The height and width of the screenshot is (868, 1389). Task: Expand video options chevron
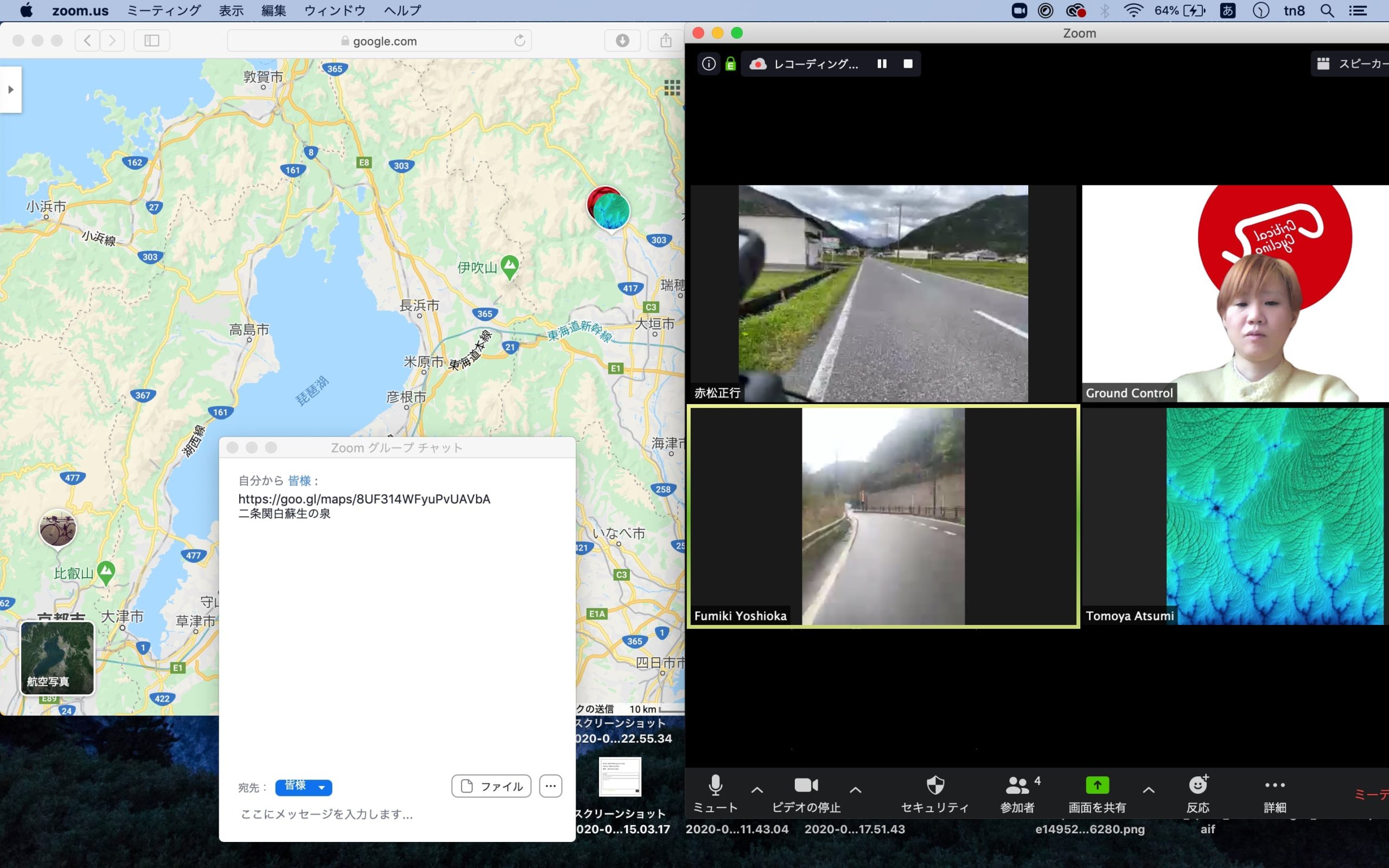pyautogui.click(x=855, y=790)
